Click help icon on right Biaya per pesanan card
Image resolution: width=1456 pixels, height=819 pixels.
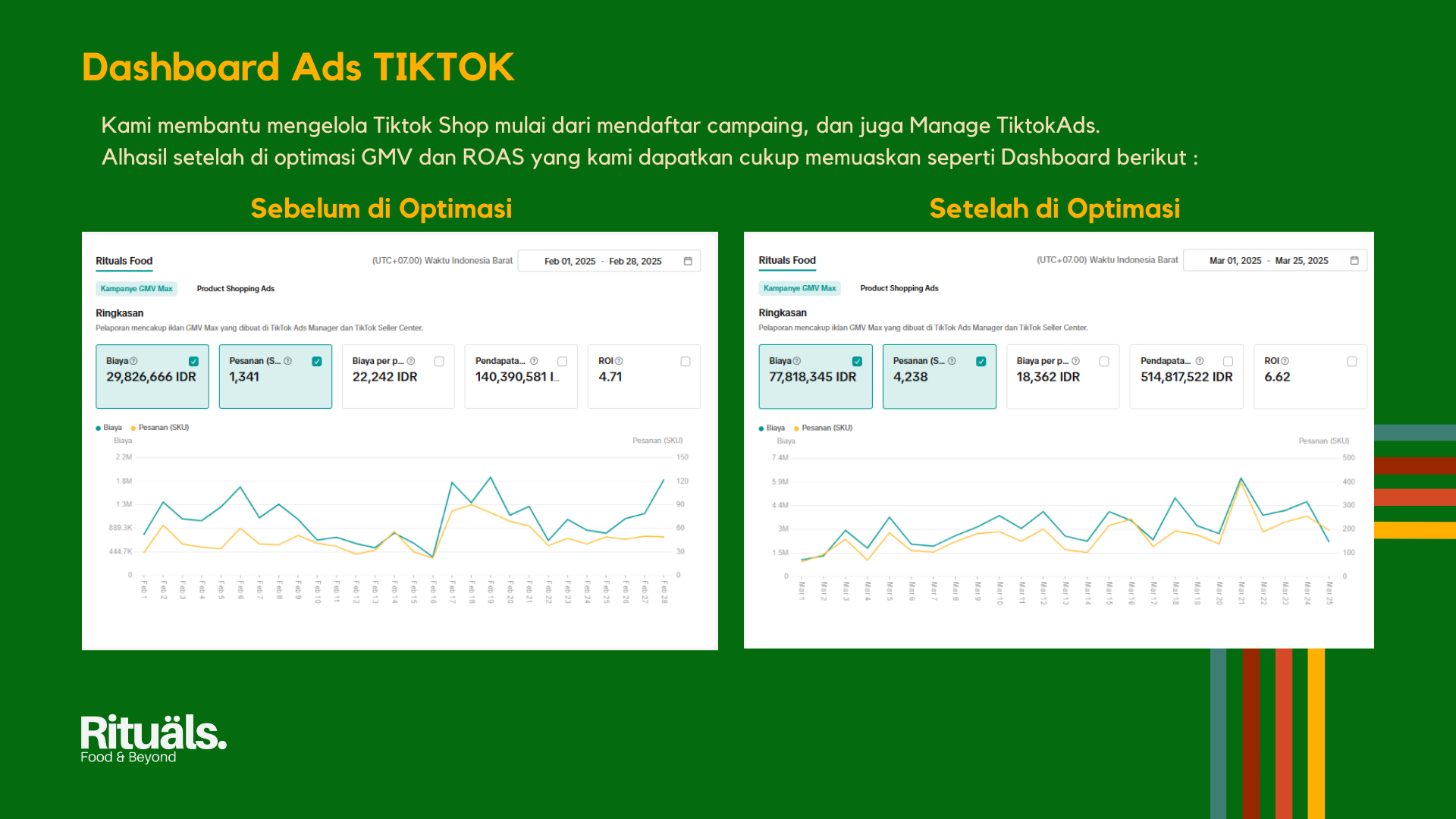(x=1075, y=361)
